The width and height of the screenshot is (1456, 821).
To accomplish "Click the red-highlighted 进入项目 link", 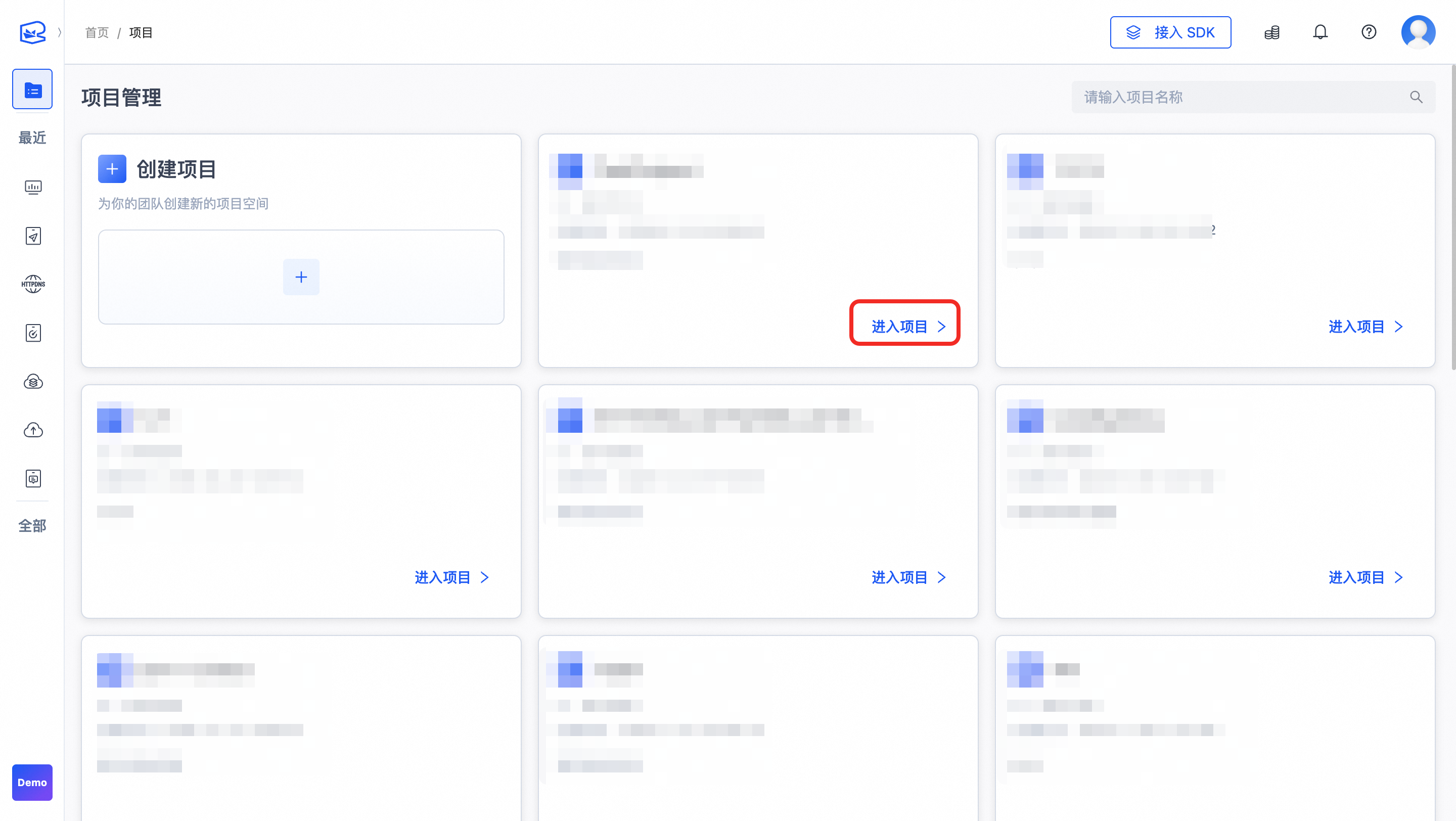I will (x=907, y=326).
